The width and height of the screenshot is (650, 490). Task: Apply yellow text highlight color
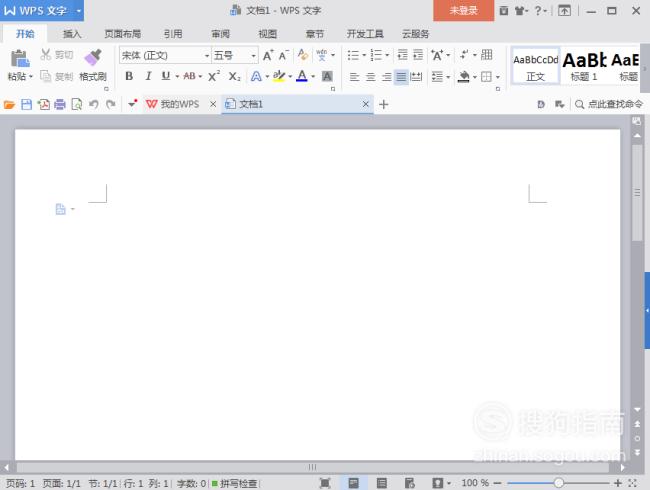(x=279, y=76)
